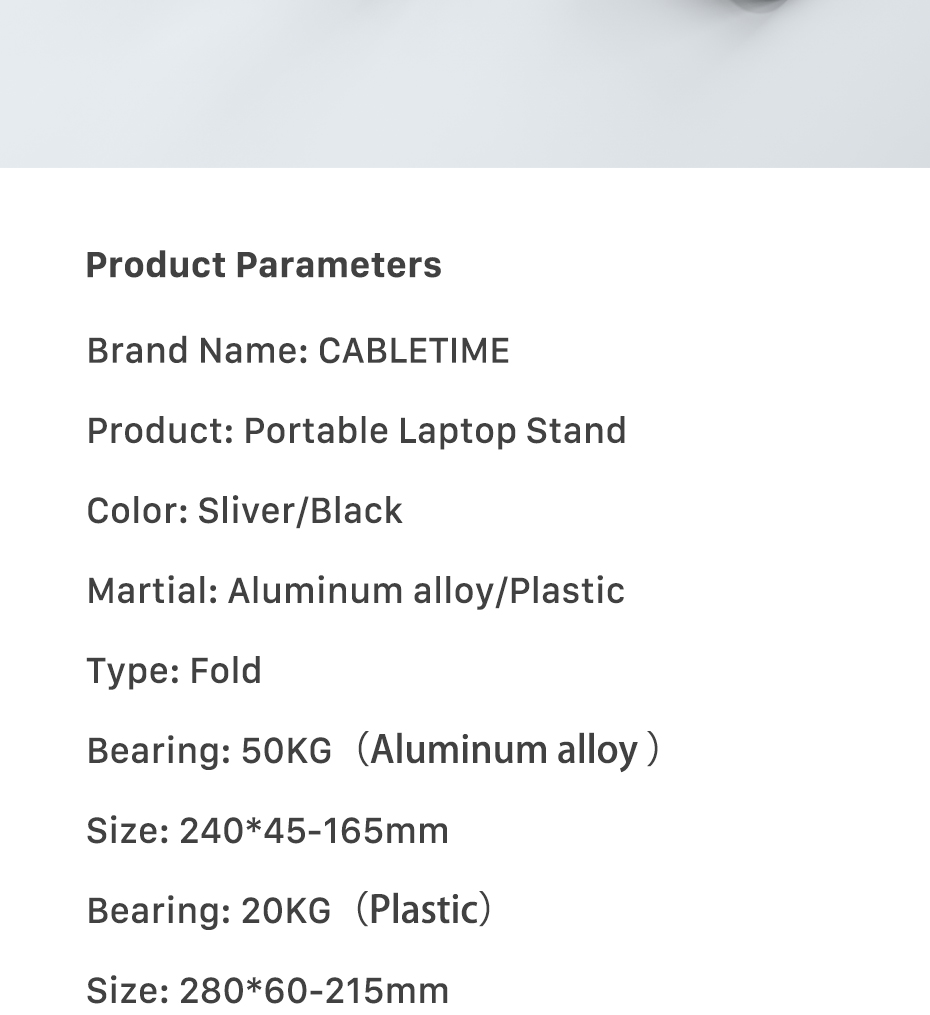Click the 20KG value
This screenshot has width=930, height=1015.
(286, 911)
